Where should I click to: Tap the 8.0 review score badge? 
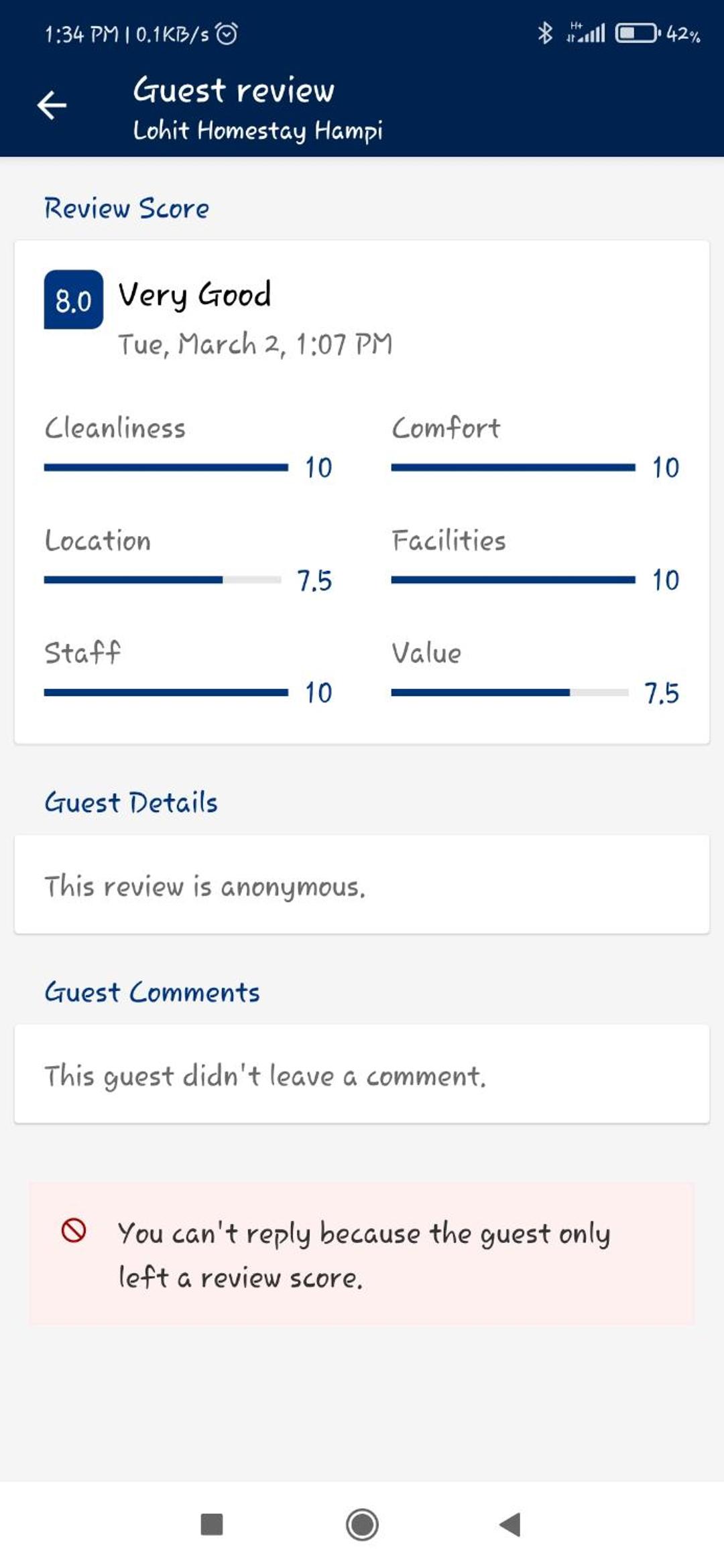tap(74, 300)
